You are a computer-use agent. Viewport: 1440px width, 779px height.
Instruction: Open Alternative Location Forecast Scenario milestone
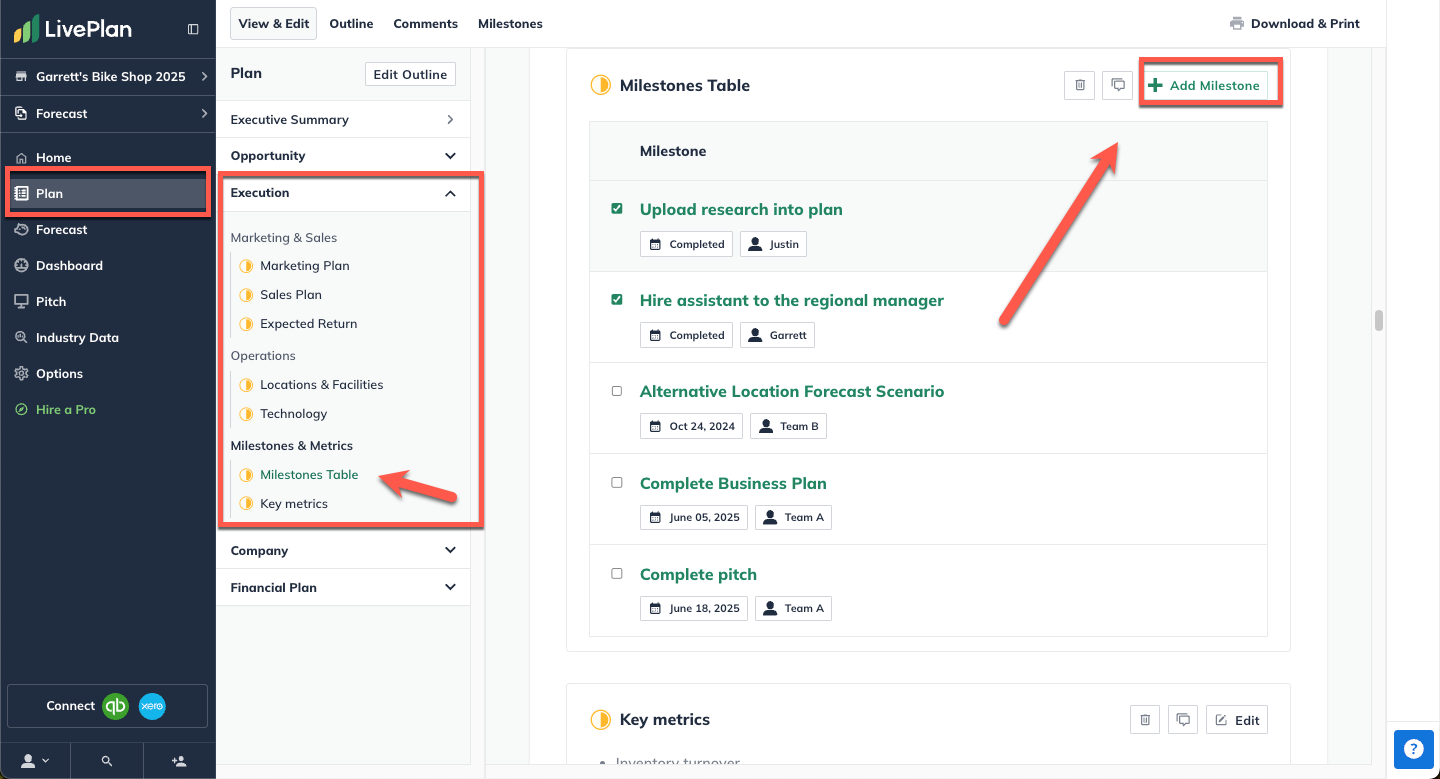[x=791, y=392]
